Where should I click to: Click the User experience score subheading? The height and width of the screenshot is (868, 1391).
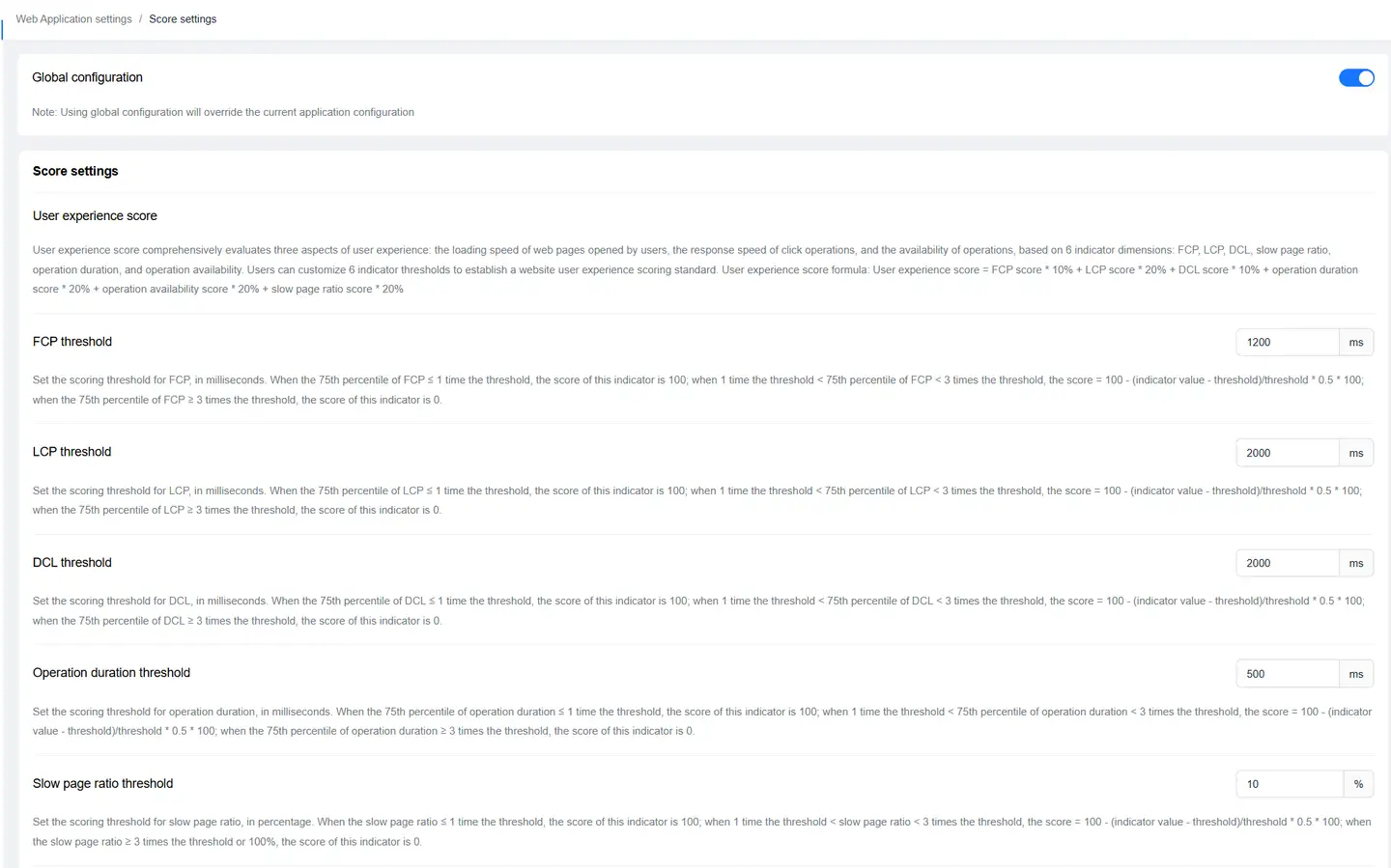(x=95, y=216)
